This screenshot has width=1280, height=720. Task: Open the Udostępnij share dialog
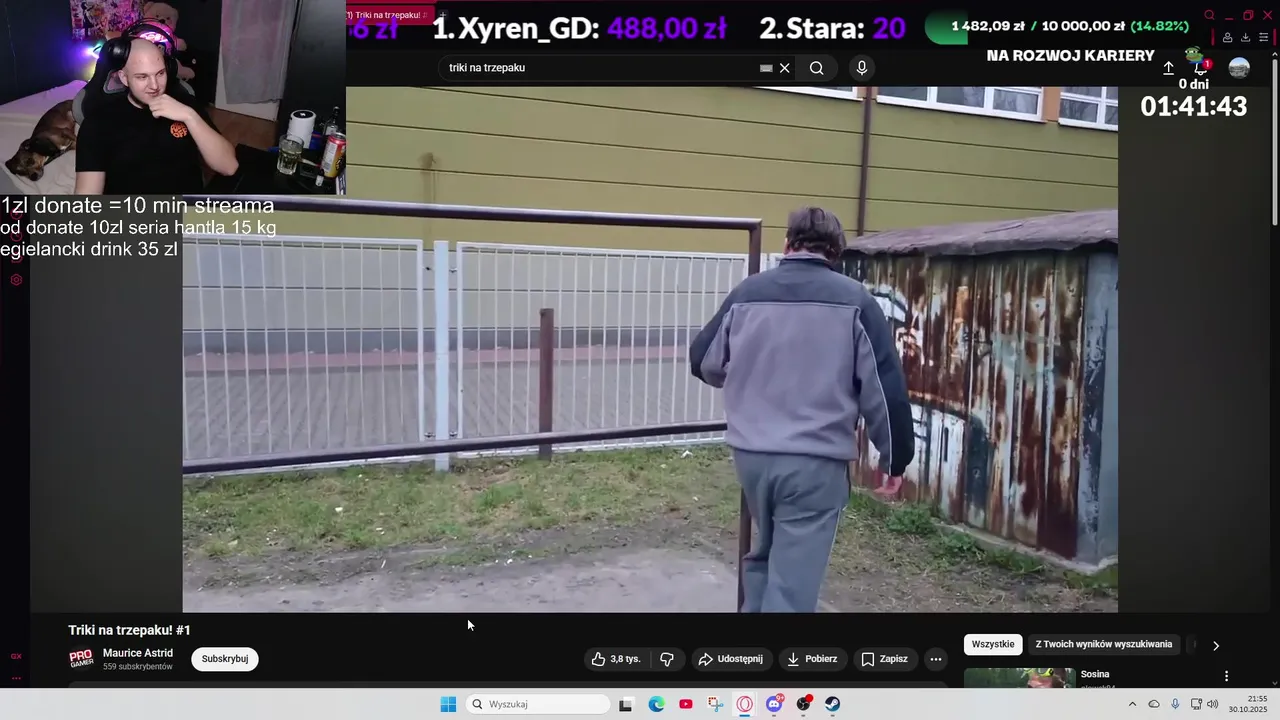(730, 659)
